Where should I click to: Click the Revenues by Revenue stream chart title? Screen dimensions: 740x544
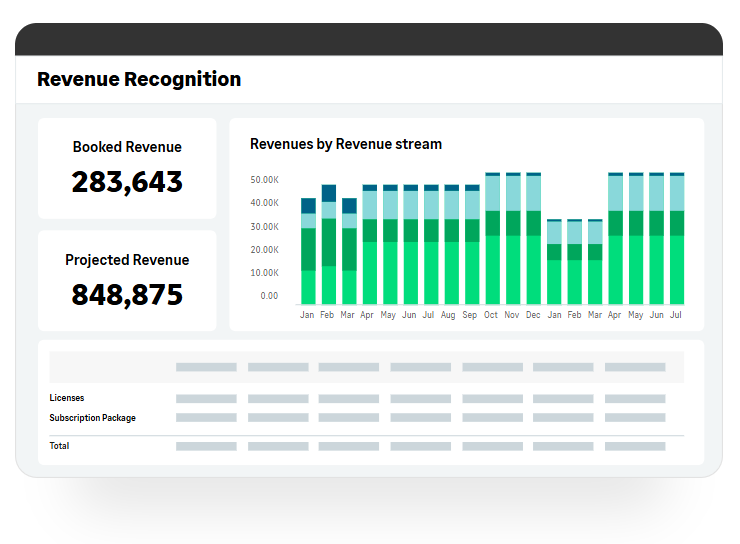tap(346, 144)
